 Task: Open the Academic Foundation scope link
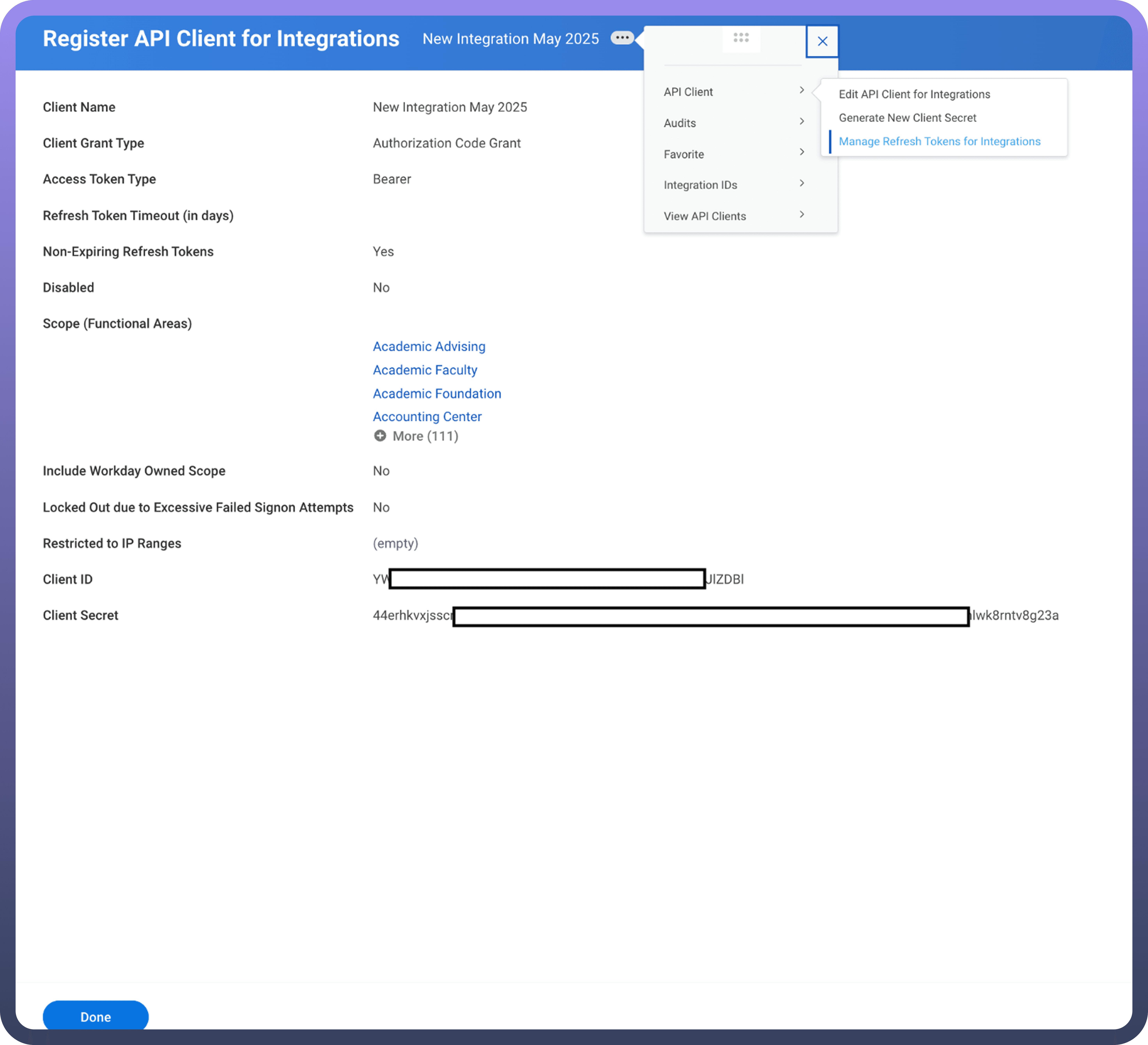[437, 393]
